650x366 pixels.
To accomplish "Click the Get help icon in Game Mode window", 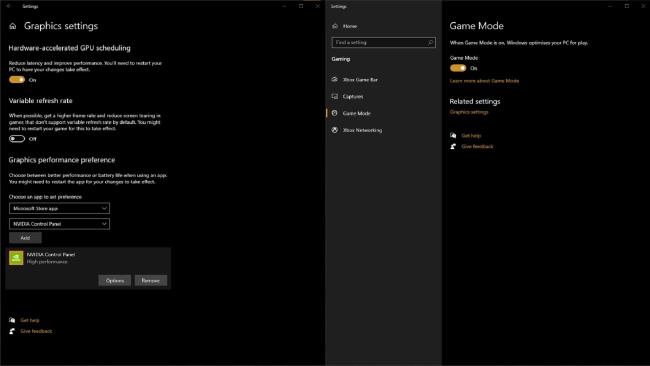I will coord(453,135).
